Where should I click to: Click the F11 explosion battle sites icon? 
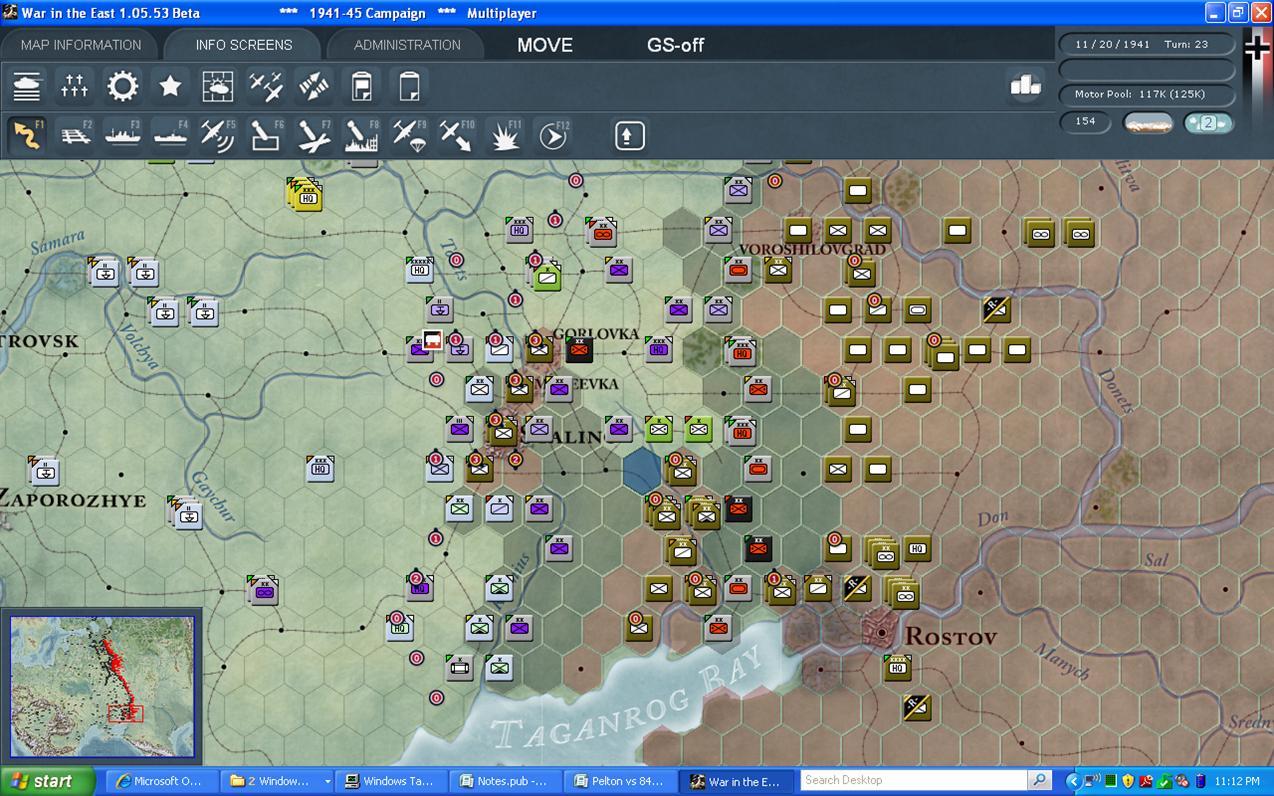point(505,135)
